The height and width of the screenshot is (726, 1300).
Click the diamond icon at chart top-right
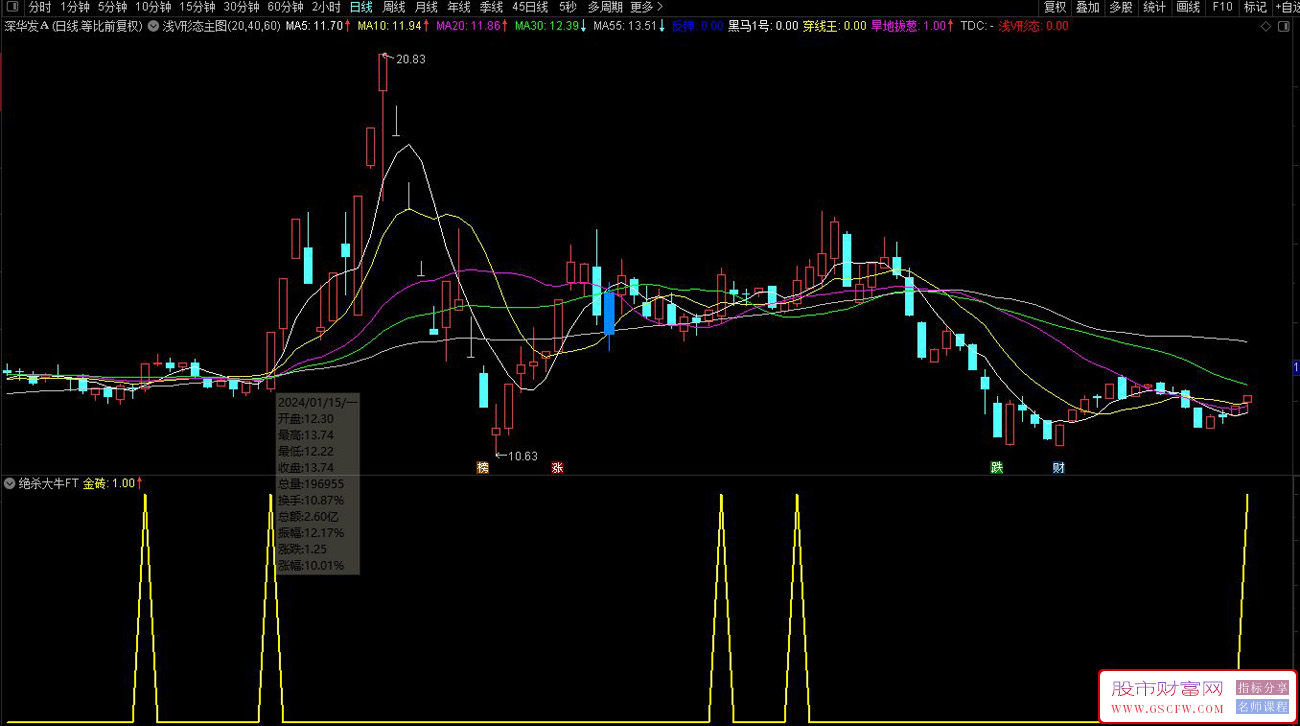1267,26
